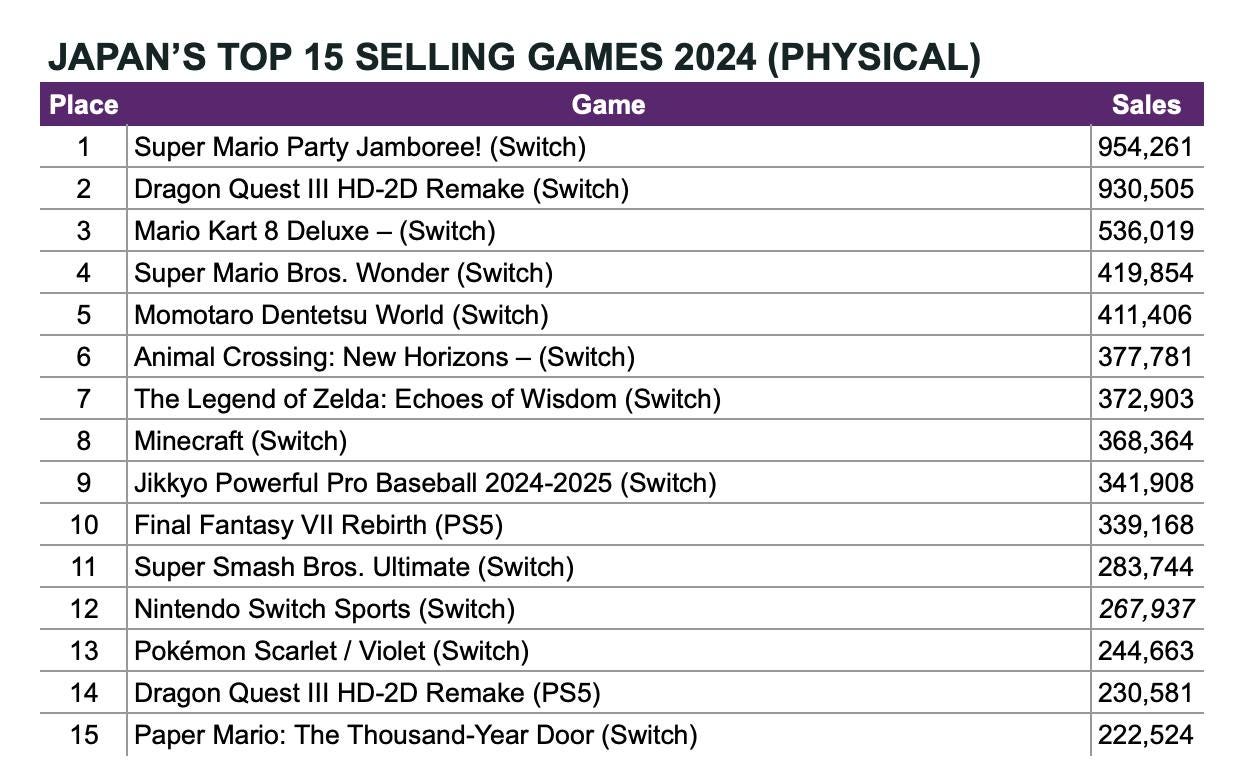Click Dragon Quest III HD-2D Remake (PS5)
Image resolution: width=1240 pixels, height=780 pixels.
click(x=367, y=693)
